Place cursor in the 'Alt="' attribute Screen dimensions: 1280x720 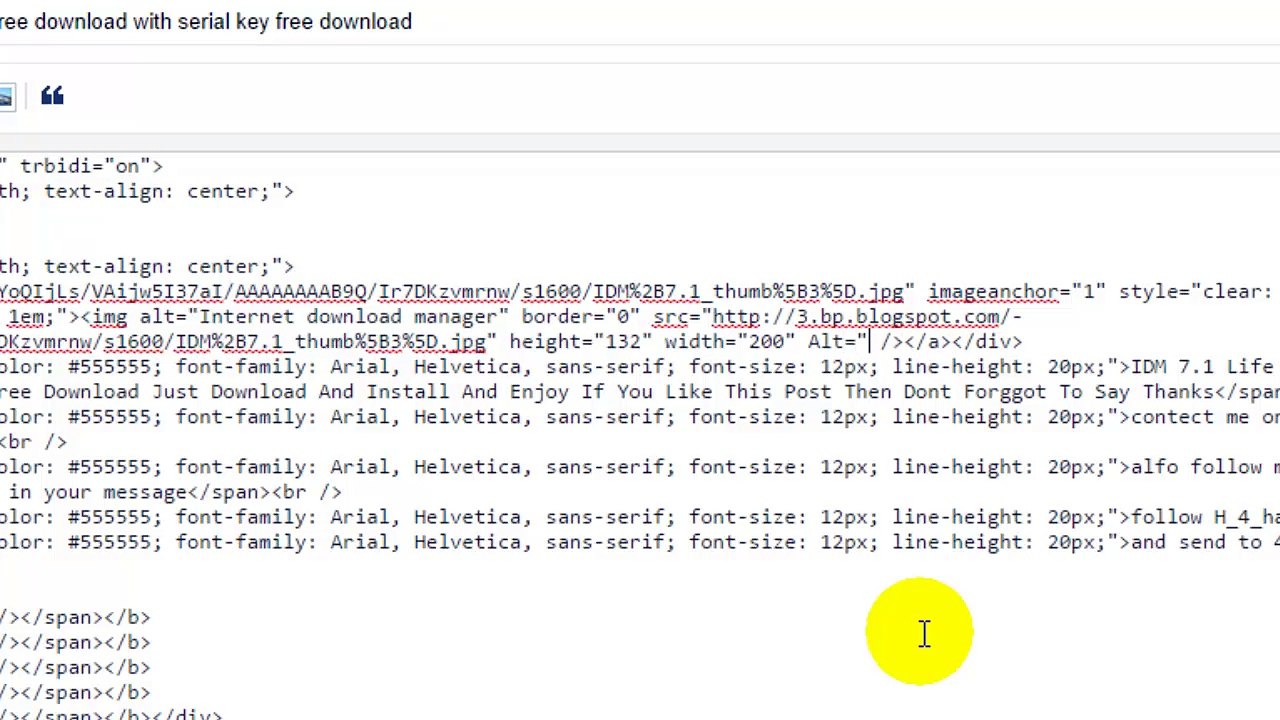838,342
